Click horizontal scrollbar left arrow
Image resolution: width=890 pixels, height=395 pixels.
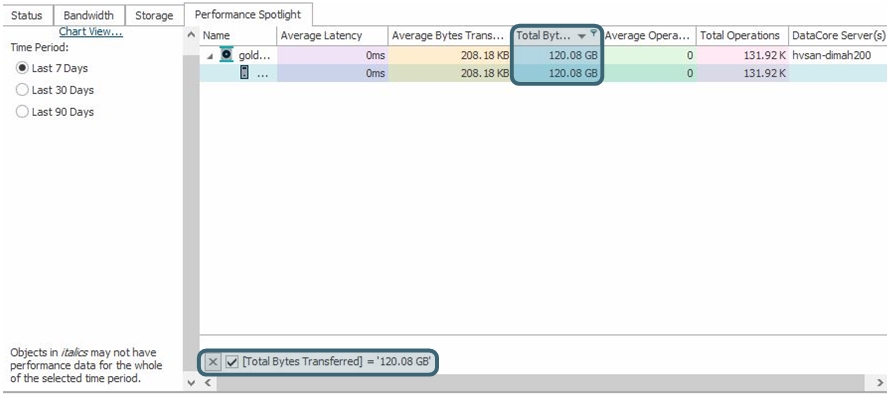click(207, 383)
